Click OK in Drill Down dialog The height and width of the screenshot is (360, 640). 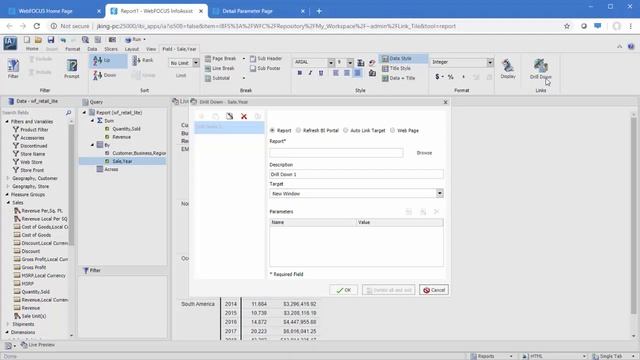click(x=344, y=290)
